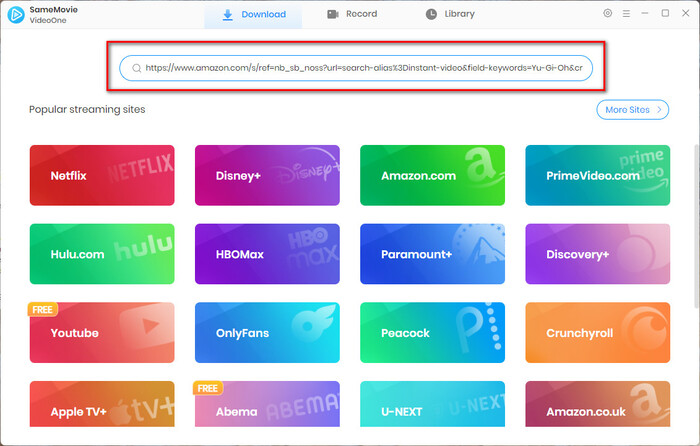
Task: Select the PrimeVideo.com tile
Action: [598, 175]
